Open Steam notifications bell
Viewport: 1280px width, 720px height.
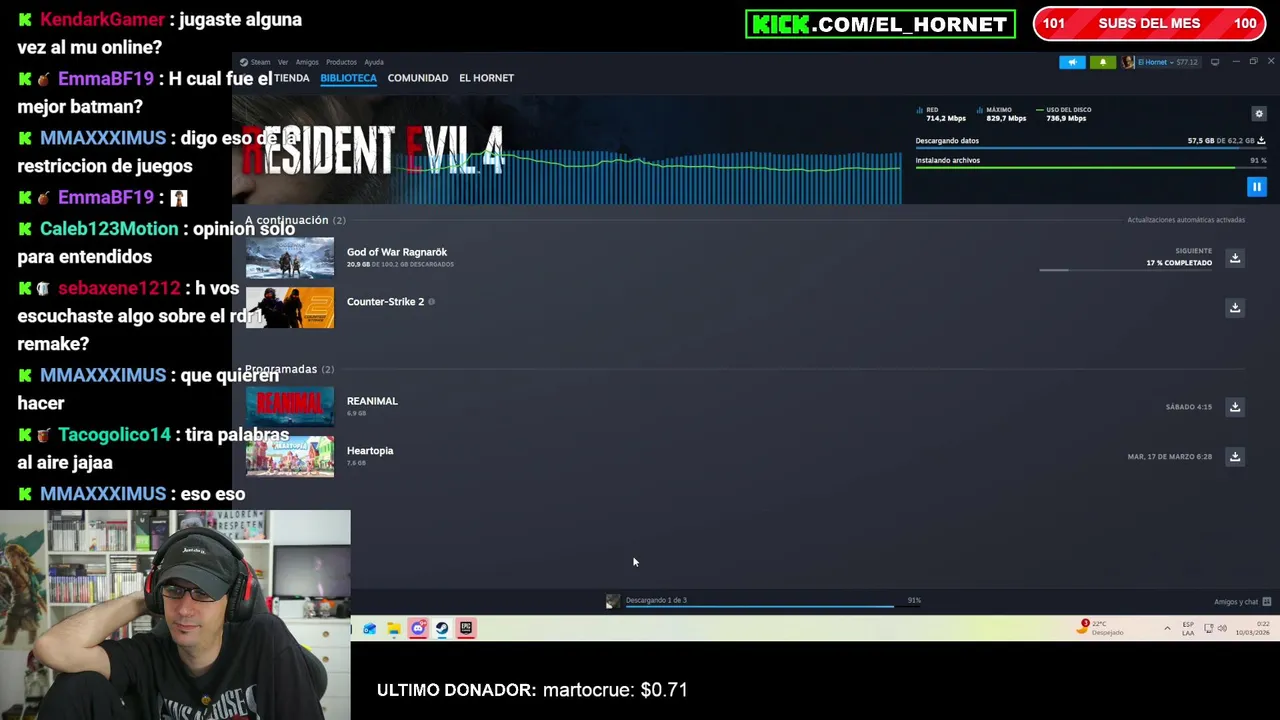(x=1103, y=62)
